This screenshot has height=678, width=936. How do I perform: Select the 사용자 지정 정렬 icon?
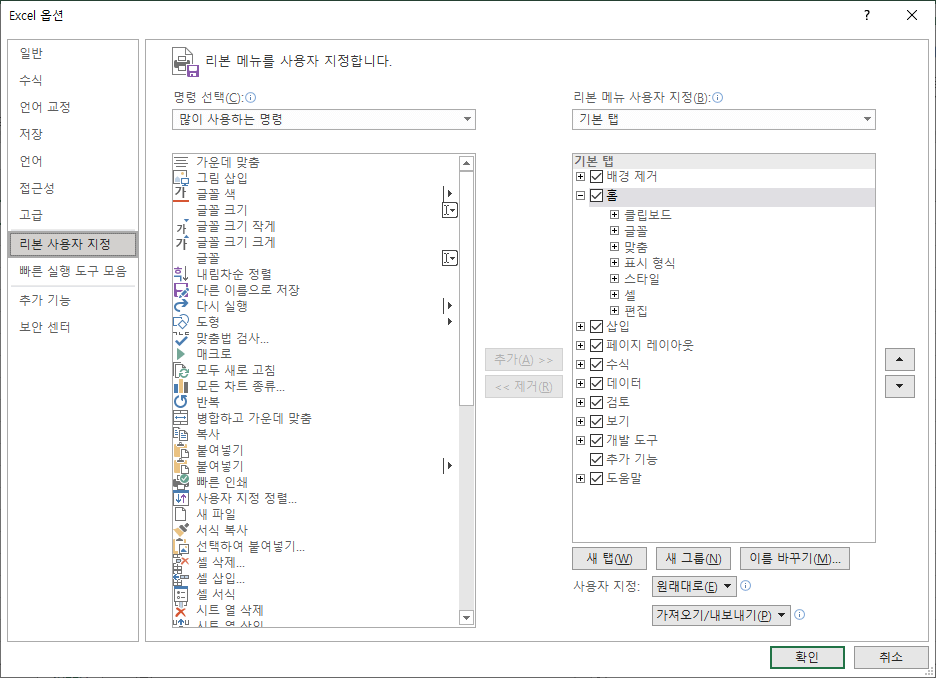point(181,498)
